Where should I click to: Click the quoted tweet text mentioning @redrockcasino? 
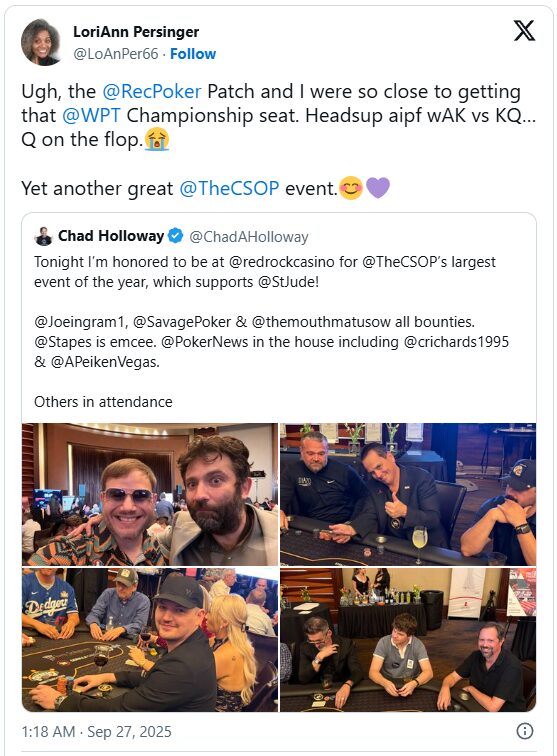coord(265,271)
